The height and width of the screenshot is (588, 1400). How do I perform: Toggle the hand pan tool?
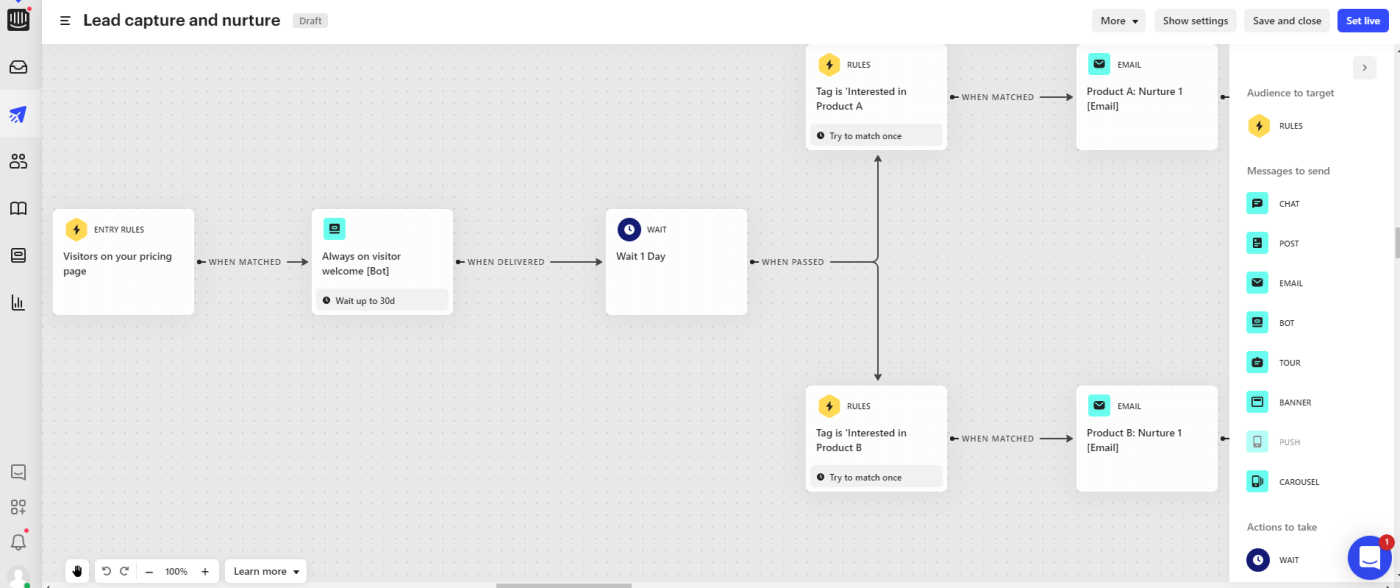77,571
